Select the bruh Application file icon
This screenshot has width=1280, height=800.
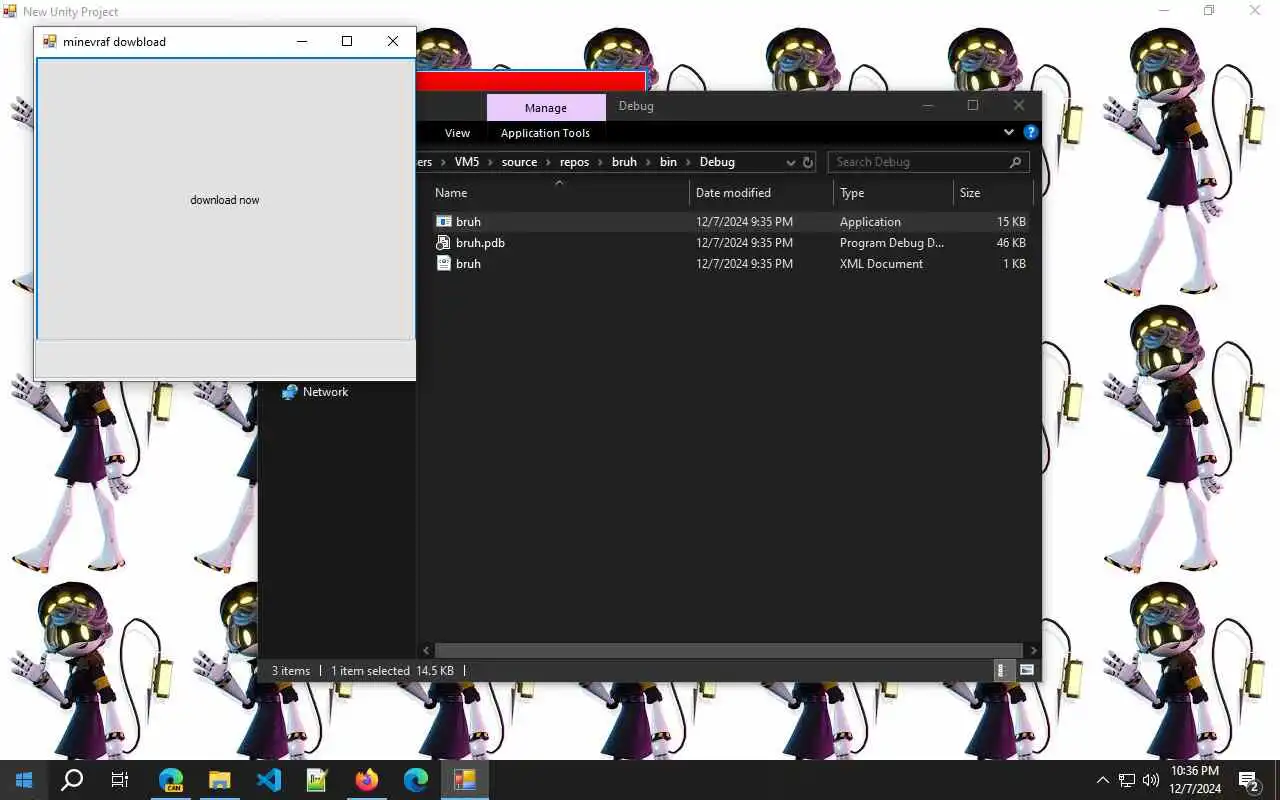pyautogui.click(x=444, y=221)
